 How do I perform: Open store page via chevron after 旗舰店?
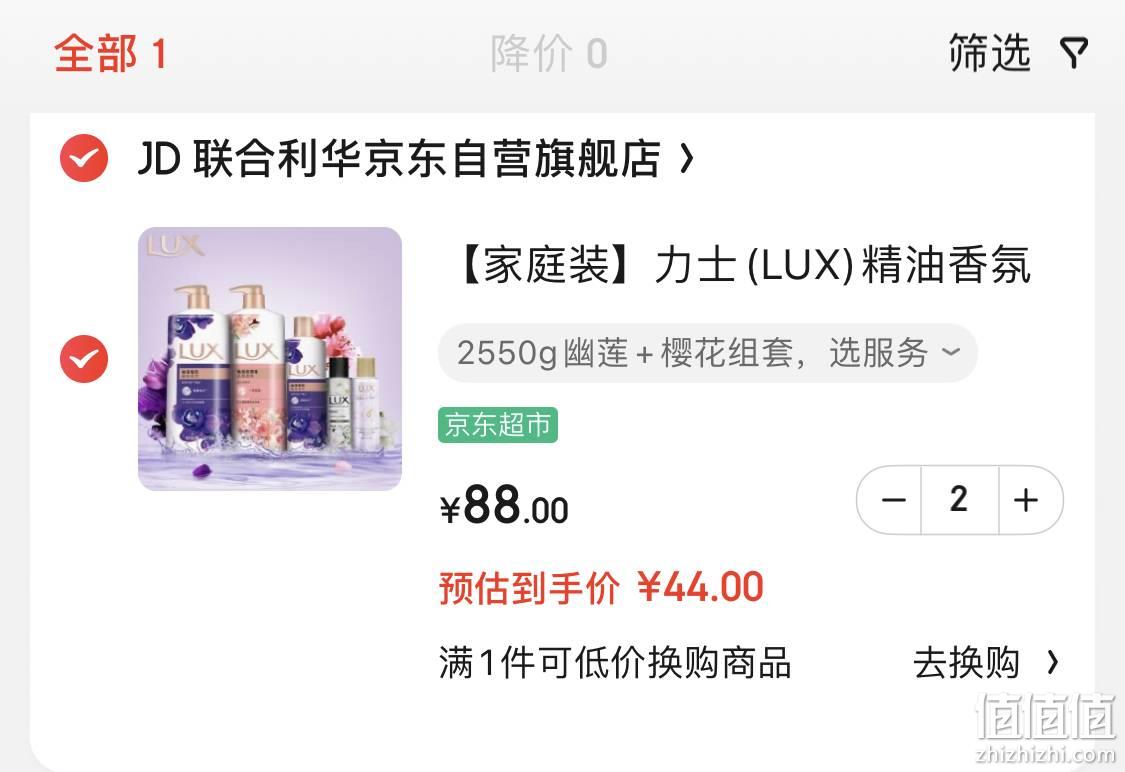click(x=687, y=159)
